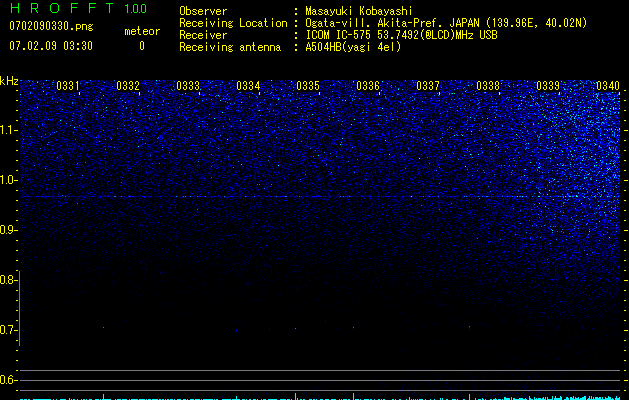Click the ICOM IC-575 53.7492 MHz receiver text

point(401,35)
